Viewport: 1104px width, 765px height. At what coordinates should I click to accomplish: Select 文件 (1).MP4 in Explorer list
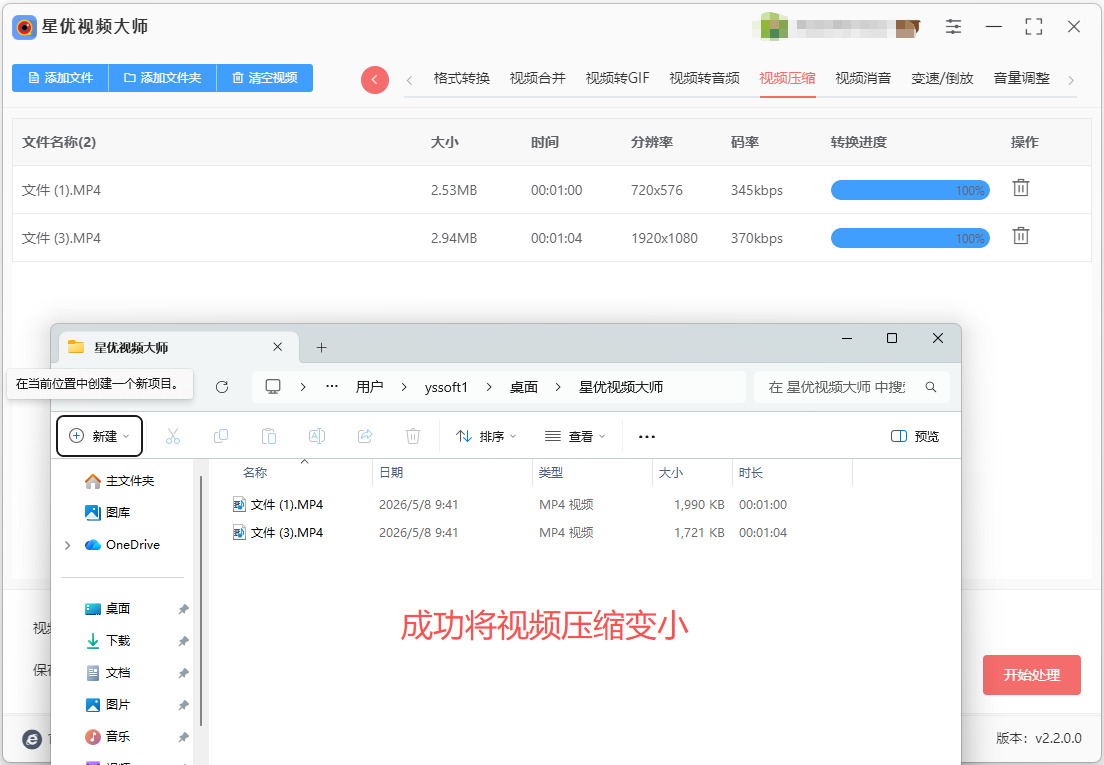pos(287,505)
